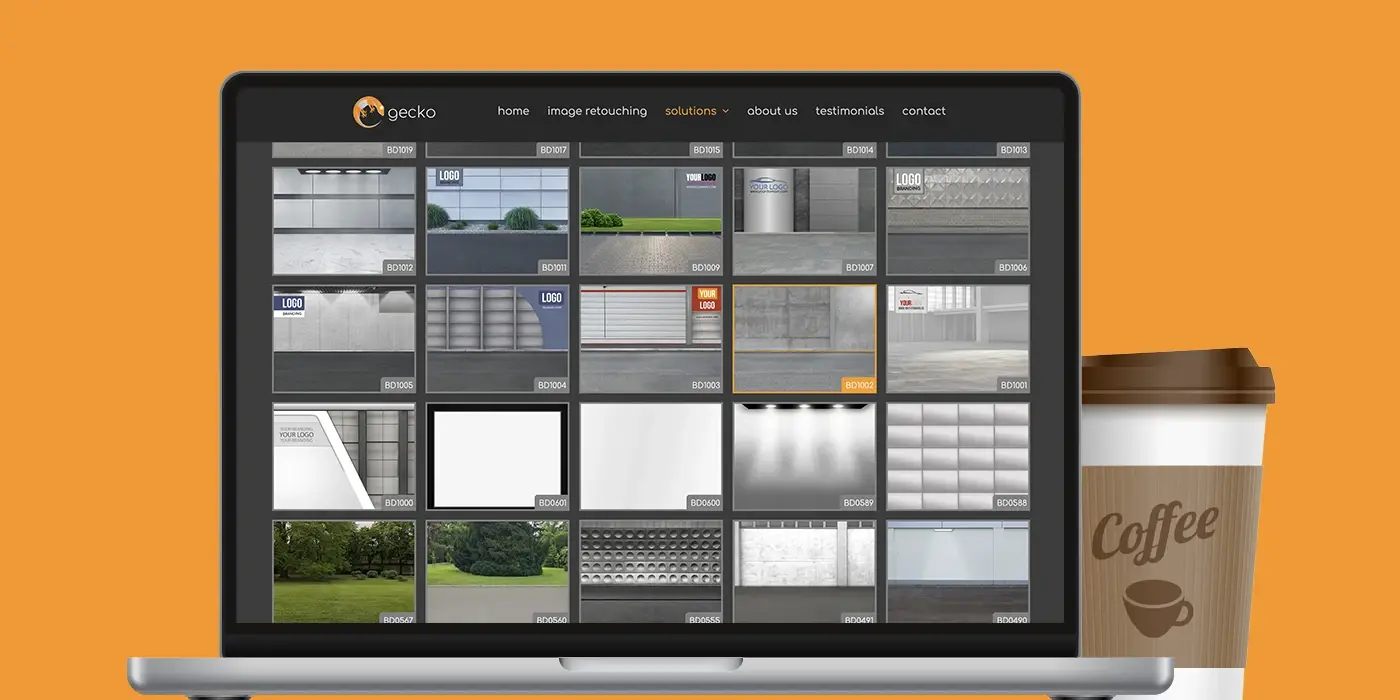This screenshot has width=1400, height=700.
Task: Go to the home menu item
Action: coord(513,111)
